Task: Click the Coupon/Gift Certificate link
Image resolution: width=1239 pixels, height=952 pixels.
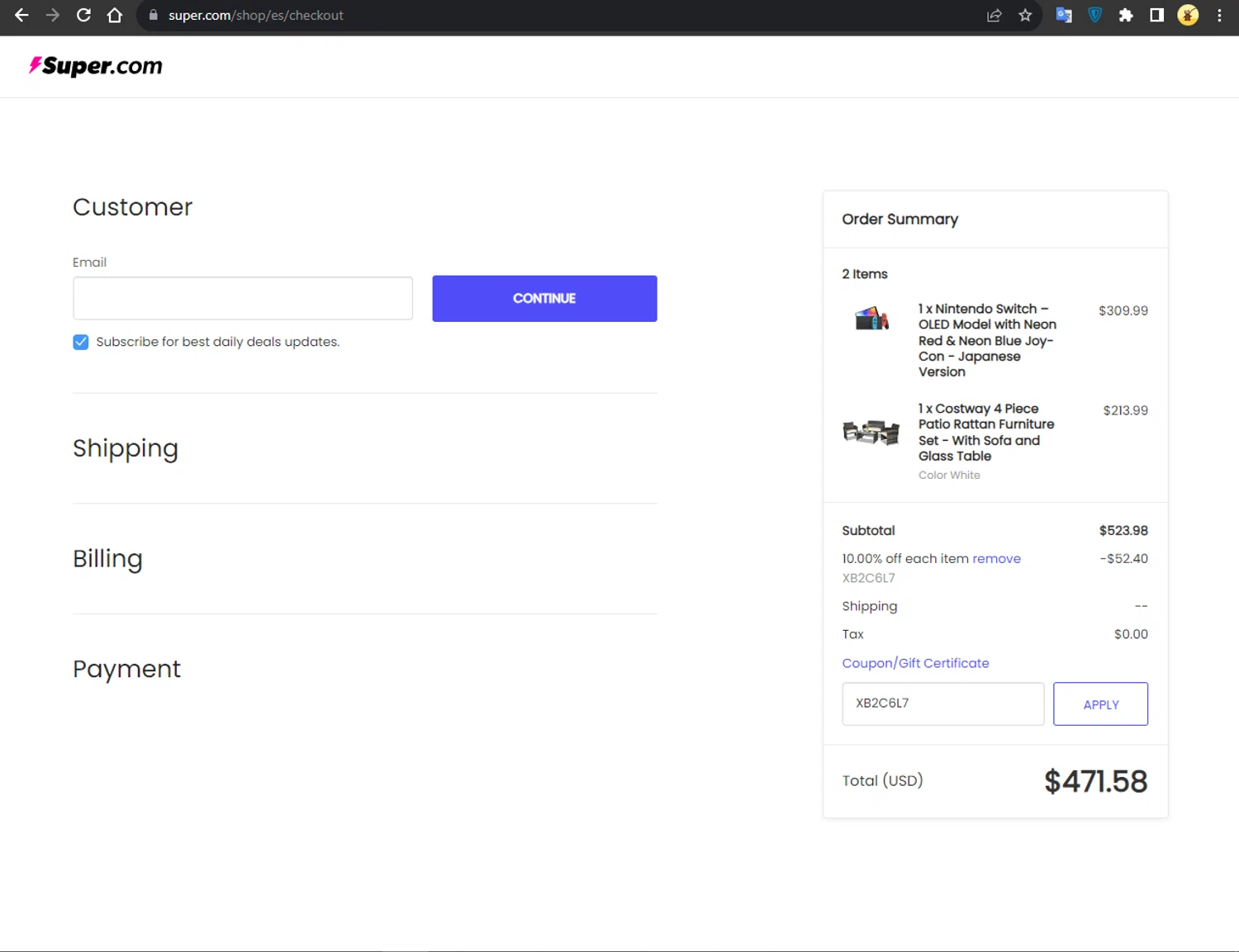Action: [x=915, y=663]
